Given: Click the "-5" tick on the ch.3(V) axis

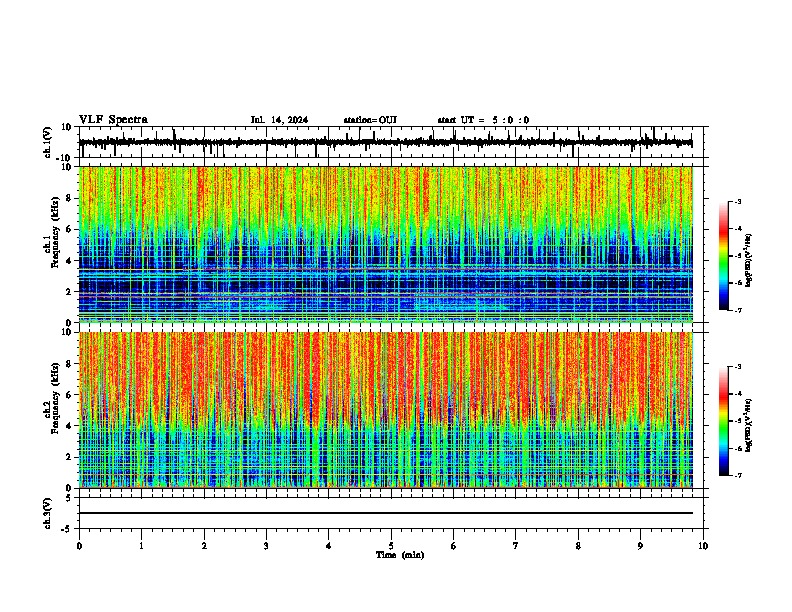Looking at the screenshot, I should pyautogui.click(x=66, y=529).
